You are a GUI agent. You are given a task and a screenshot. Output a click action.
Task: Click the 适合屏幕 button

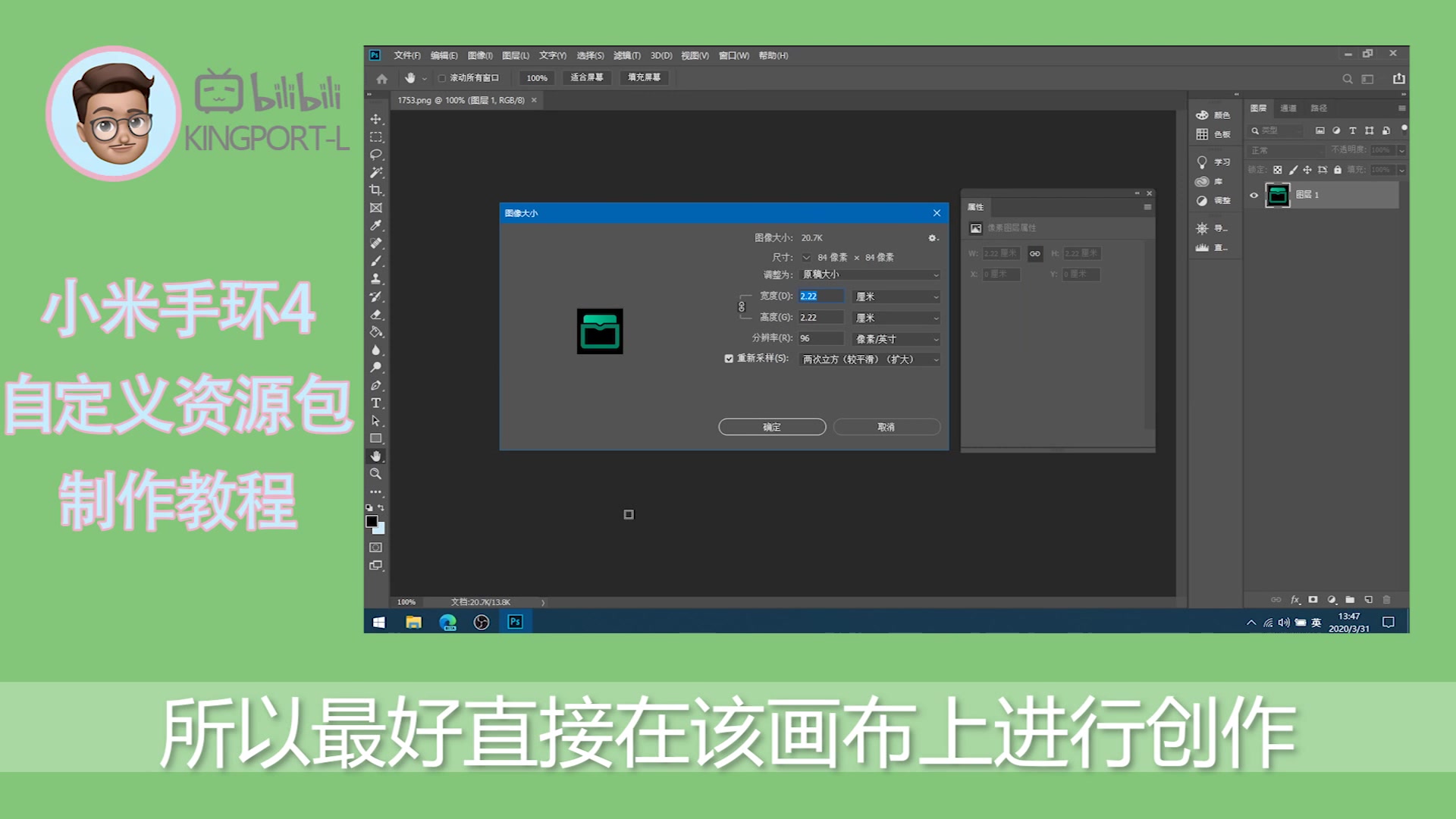587,77
